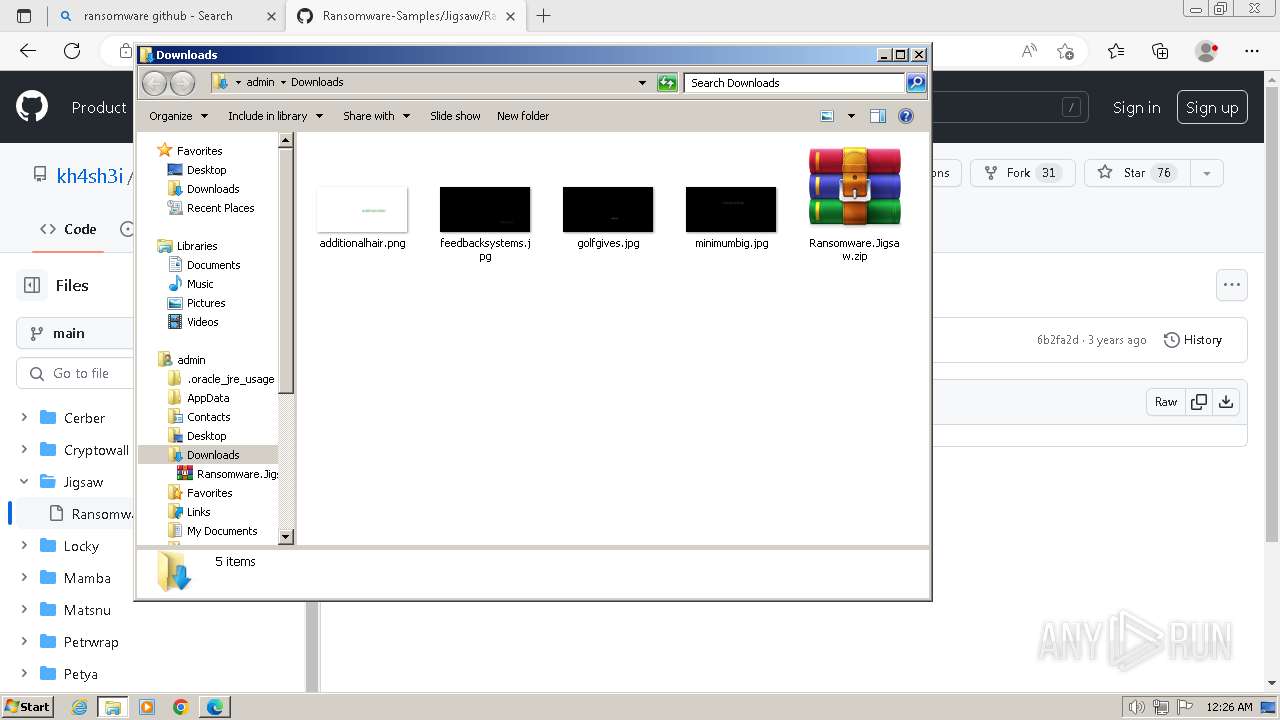1280x720 pixels.
Task: Open the Share with menu
Action: [376, 116]
